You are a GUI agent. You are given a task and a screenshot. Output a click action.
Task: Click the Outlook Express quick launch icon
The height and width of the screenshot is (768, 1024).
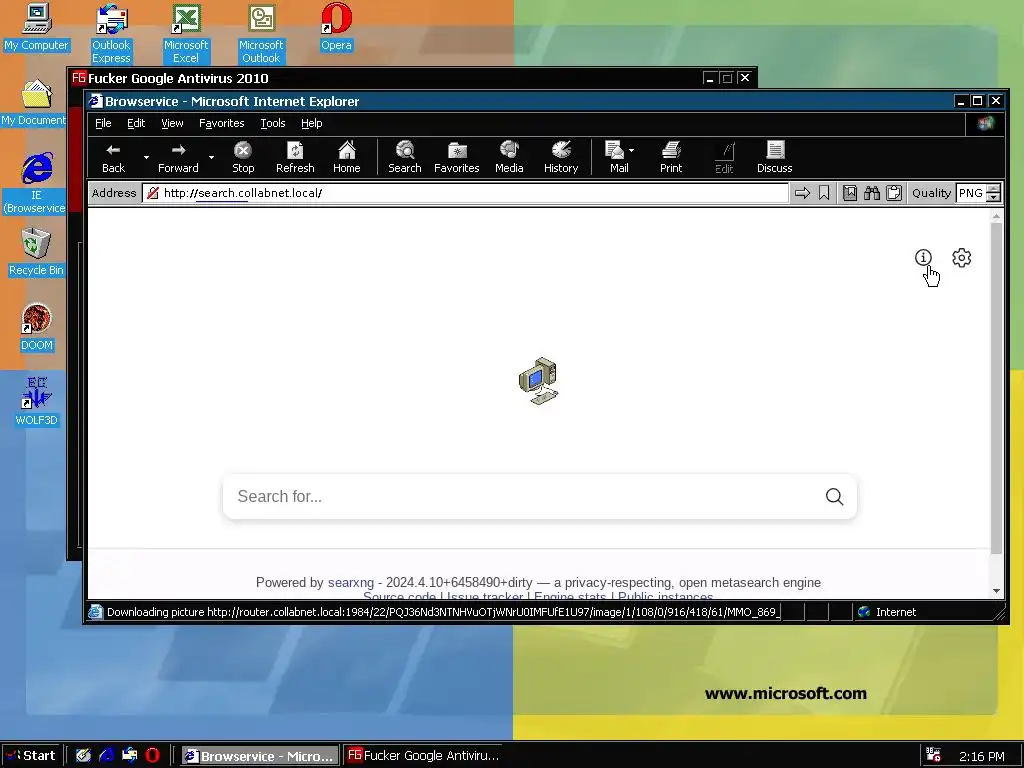pos(129,756)
